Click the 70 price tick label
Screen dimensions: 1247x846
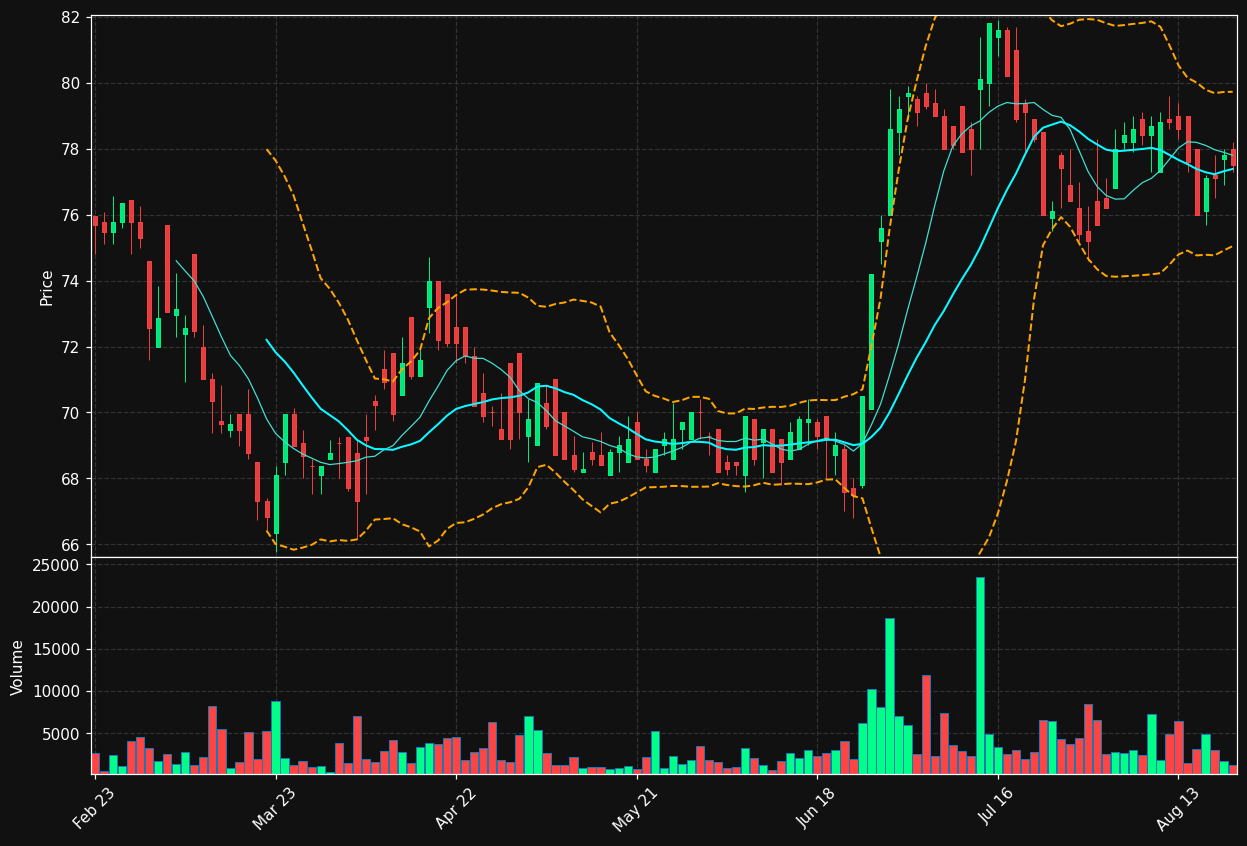tap(70, 413)
